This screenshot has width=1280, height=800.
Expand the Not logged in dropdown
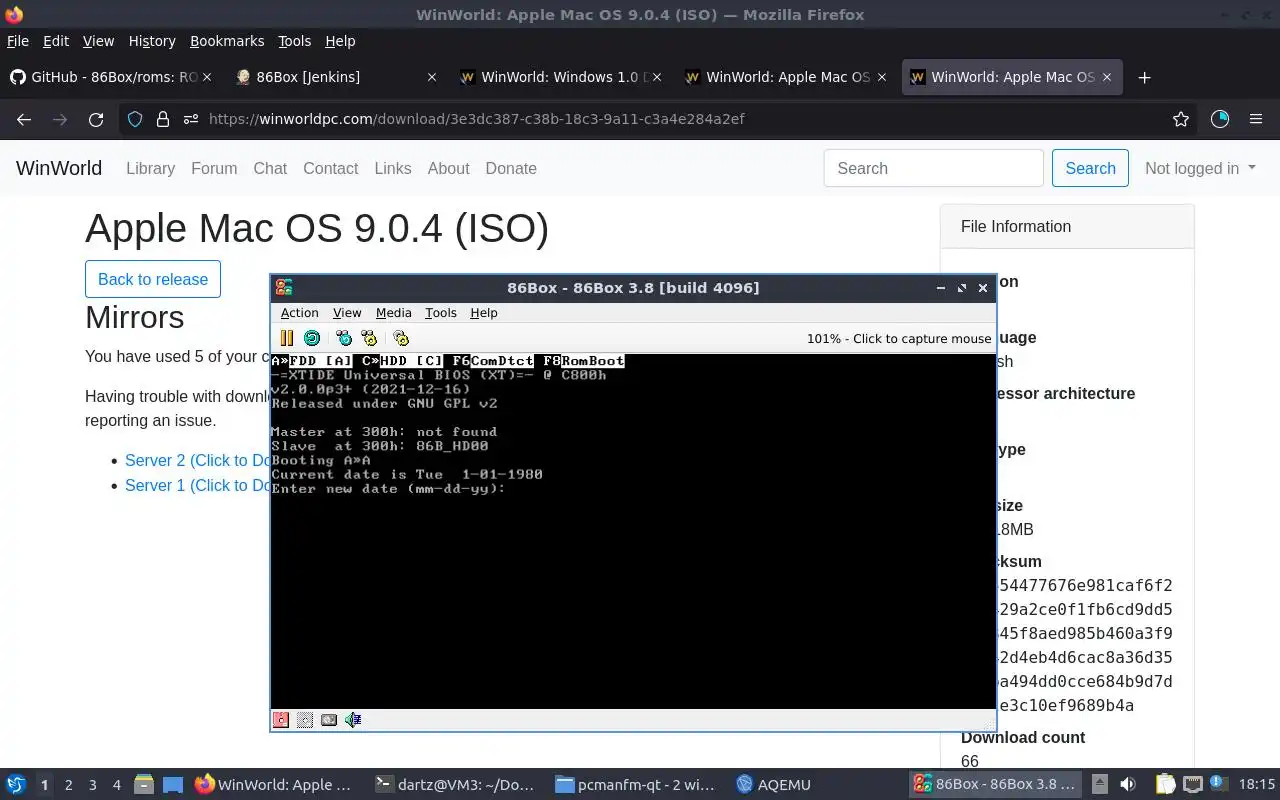point(1200,168)
